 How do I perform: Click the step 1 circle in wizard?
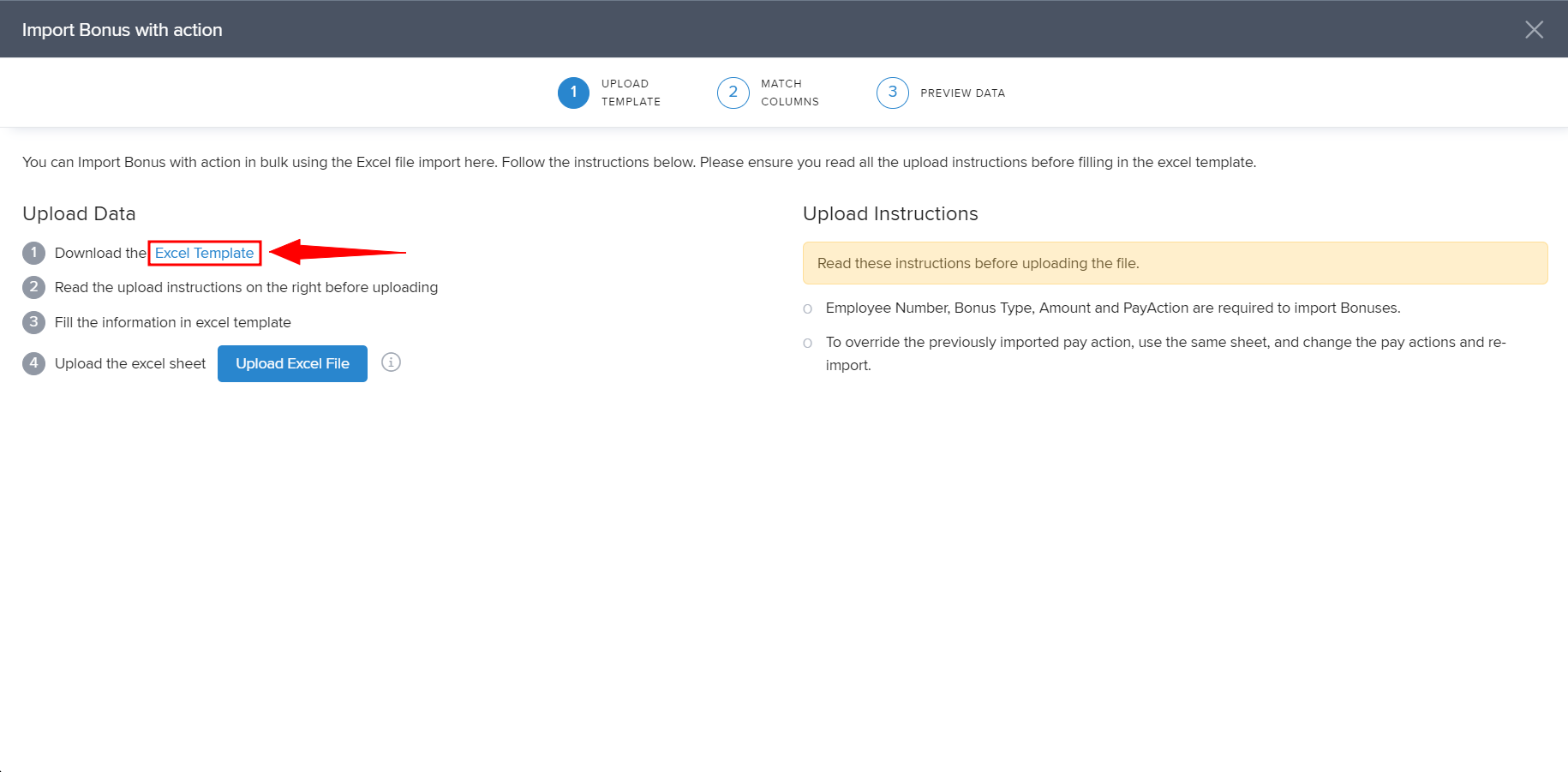click(573, 93)
